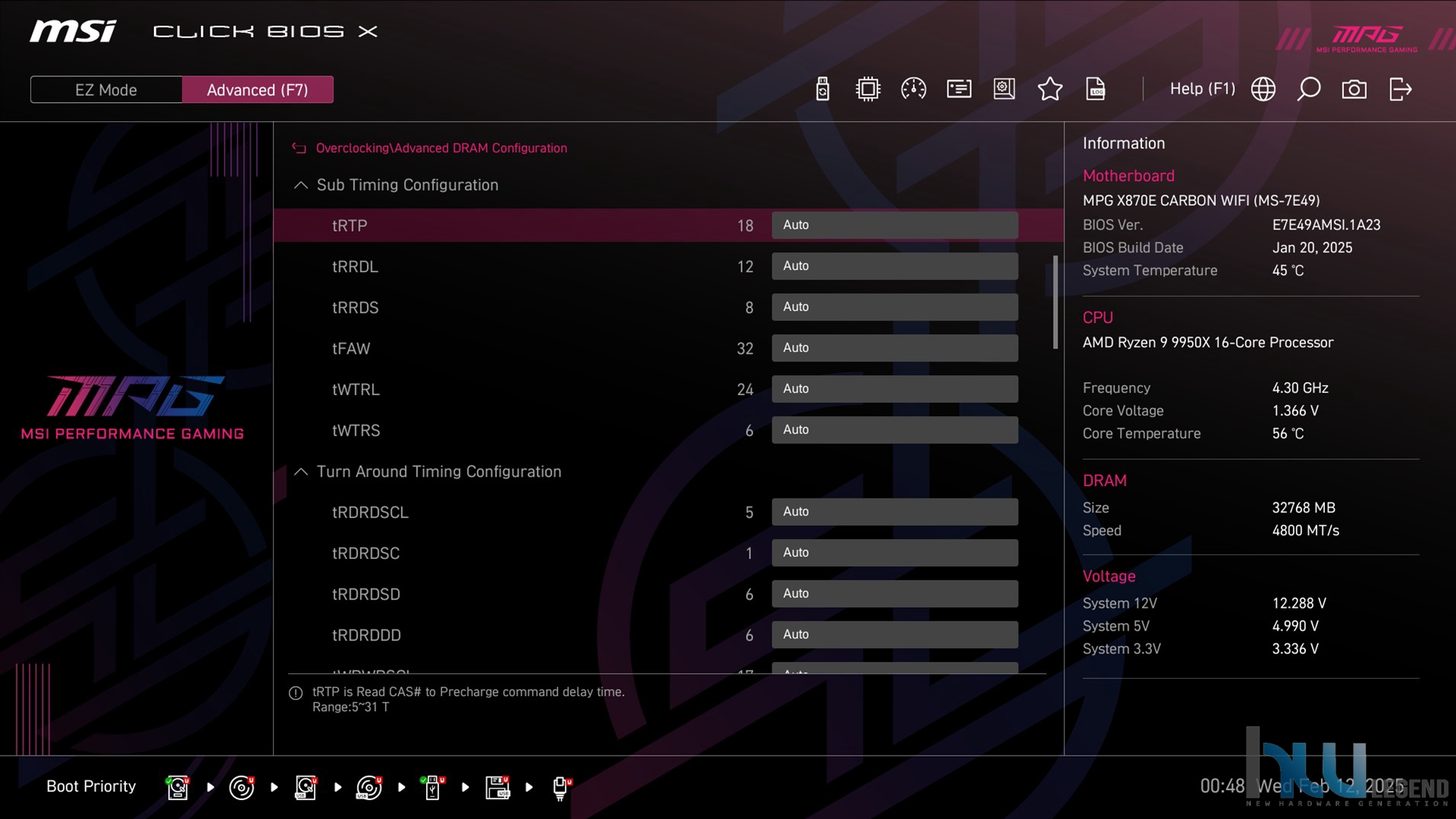Go back via Overclocking\Advanced DRAM Configuration breadcrumb
The height and width of the screenshot is (819, 1456).
[441, 148]
